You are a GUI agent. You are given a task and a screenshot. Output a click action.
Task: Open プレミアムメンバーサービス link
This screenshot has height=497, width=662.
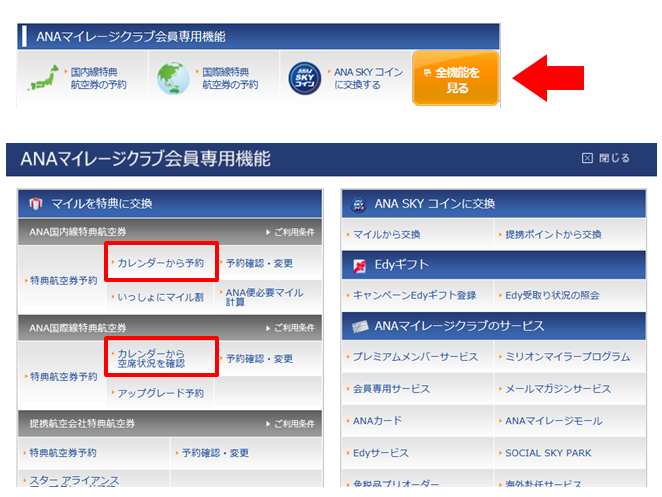415,357
